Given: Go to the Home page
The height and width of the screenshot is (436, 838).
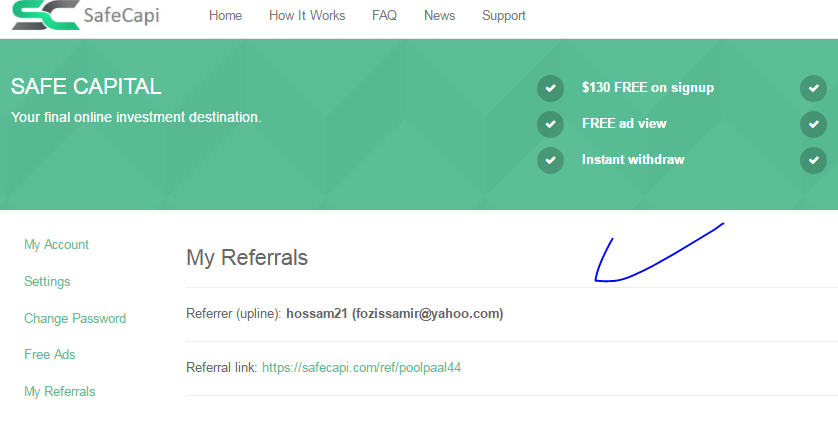Looking at the screenshot, I should 225,15.
